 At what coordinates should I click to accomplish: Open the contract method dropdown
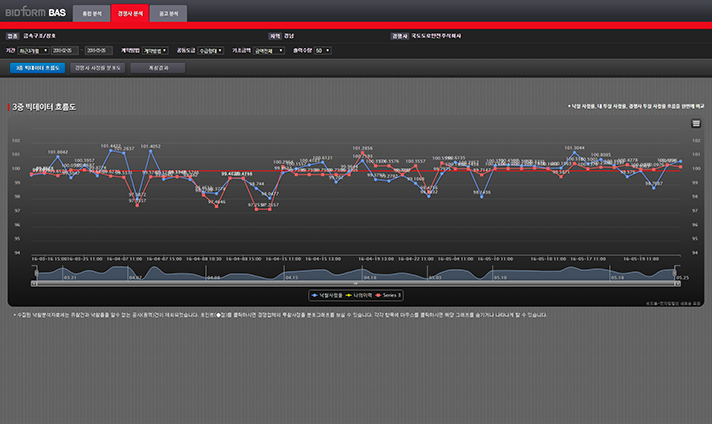pyautogui.click(x=155, y=50)
